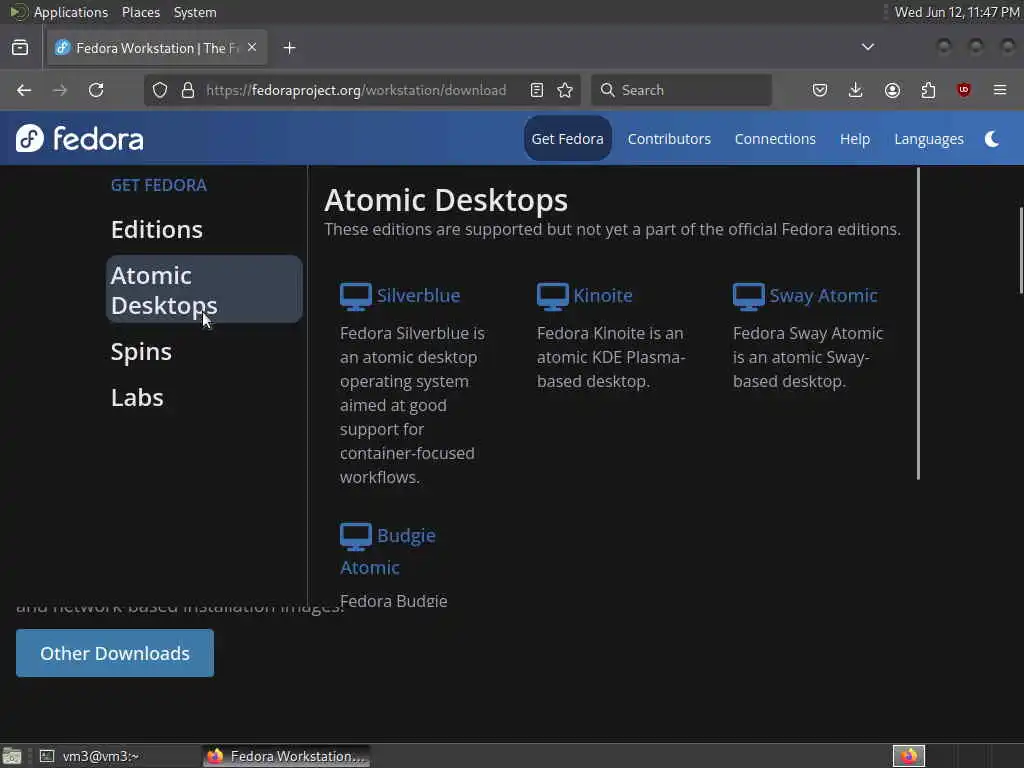Image resolution: width=1024 pixels, height=768 pixels.
Task: Click the Other Downloads button
Action: point(115,653)
